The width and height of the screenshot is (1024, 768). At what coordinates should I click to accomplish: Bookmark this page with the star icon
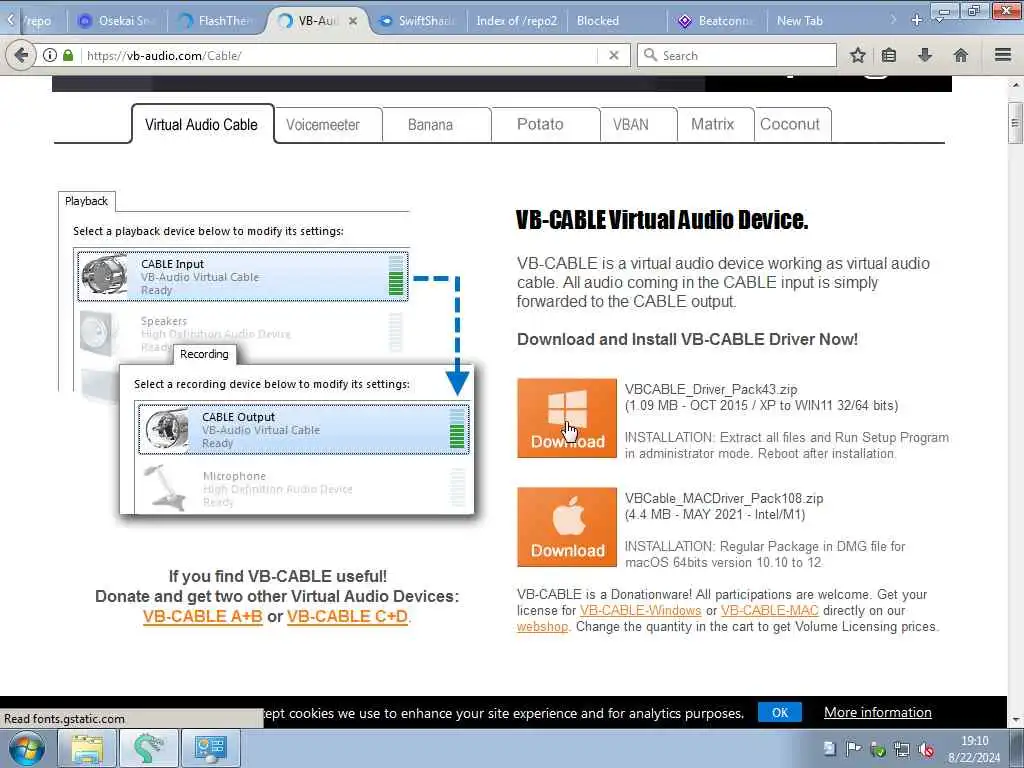pos(857,56)
